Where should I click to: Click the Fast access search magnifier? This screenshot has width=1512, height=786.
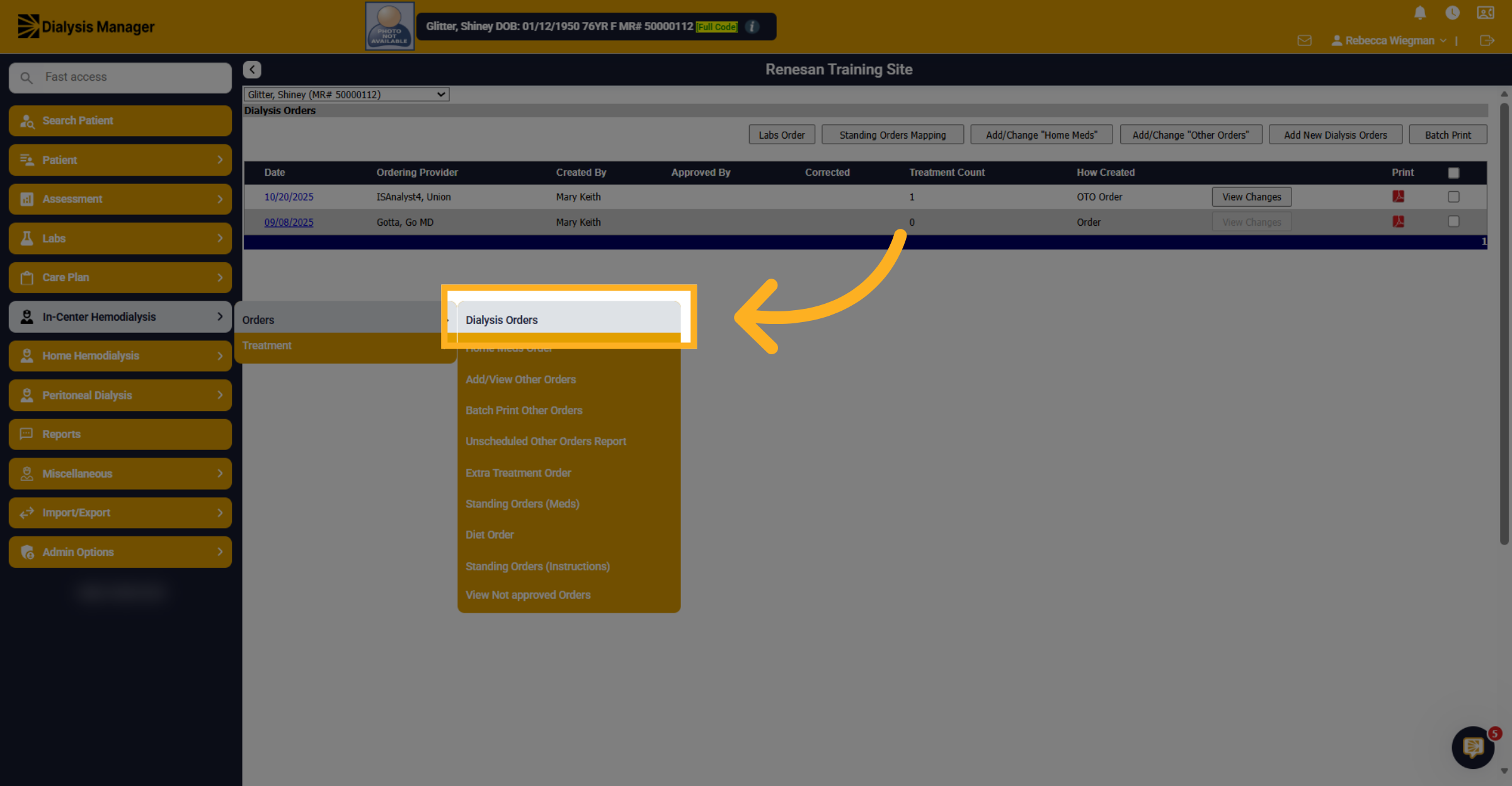[26, 78]
